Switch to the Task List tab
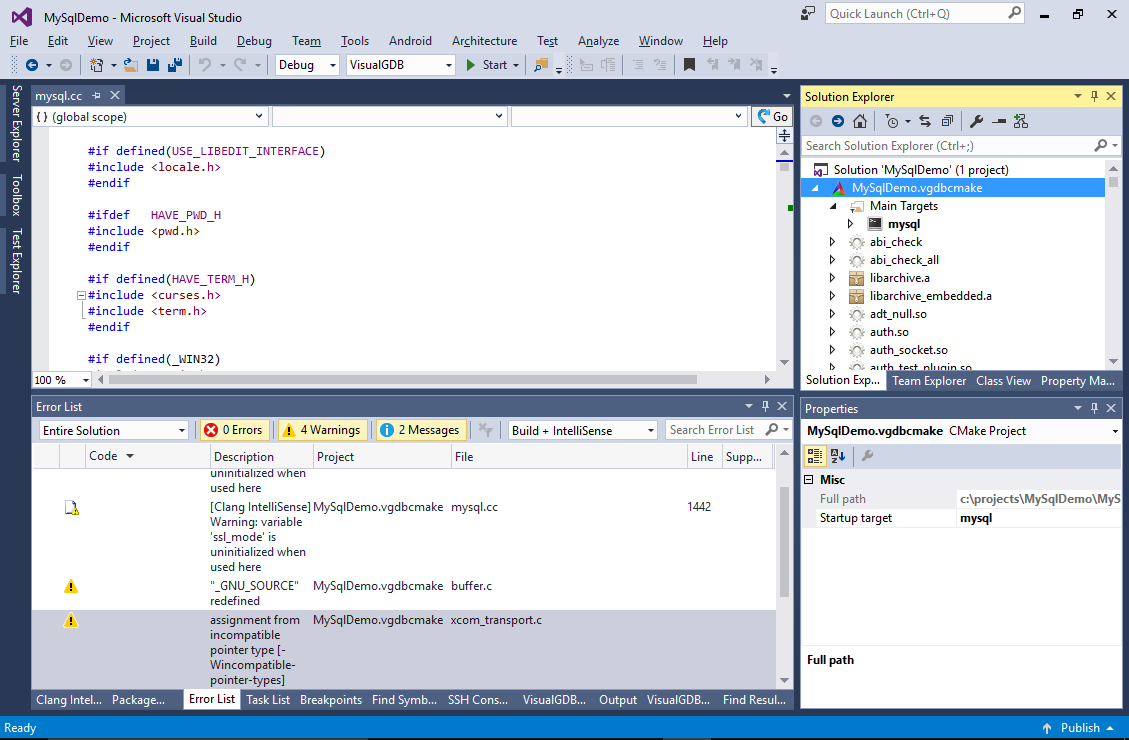This screenshot has height=740, width=1129. tap(268, 700)
